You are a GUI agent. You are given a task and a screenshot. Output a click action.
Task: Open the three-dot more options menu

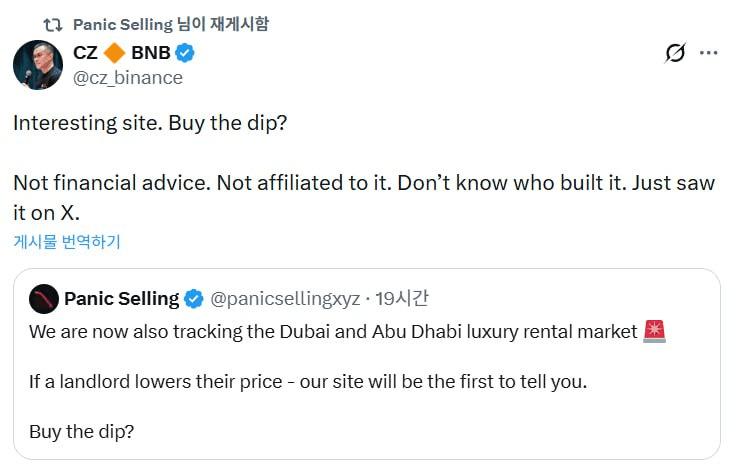point(708,53)
